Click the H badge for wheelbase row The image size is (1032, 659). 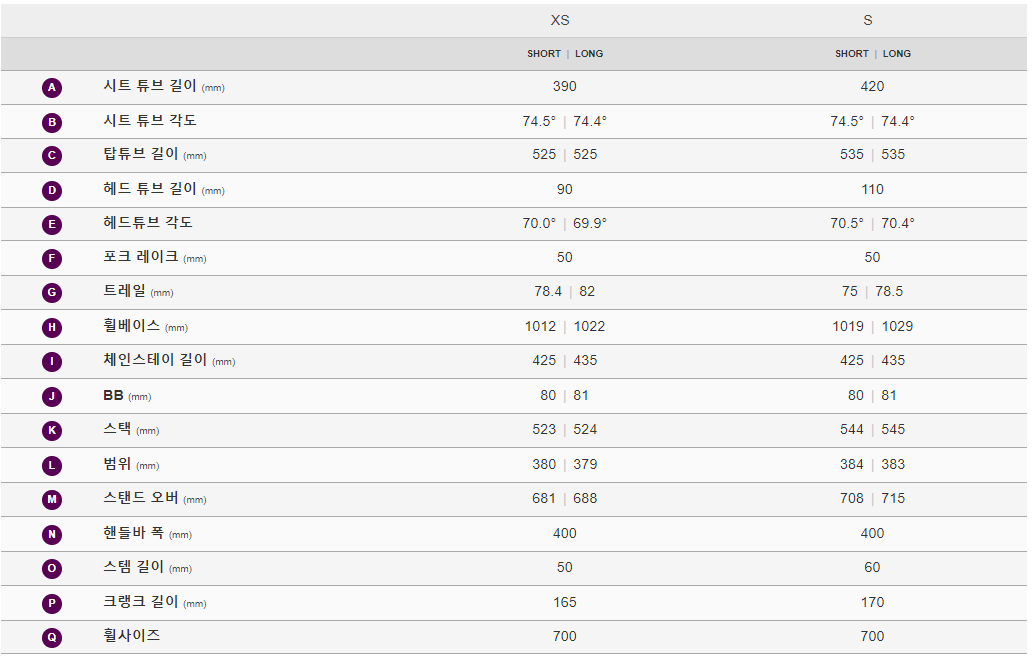[x=52, y=328]
